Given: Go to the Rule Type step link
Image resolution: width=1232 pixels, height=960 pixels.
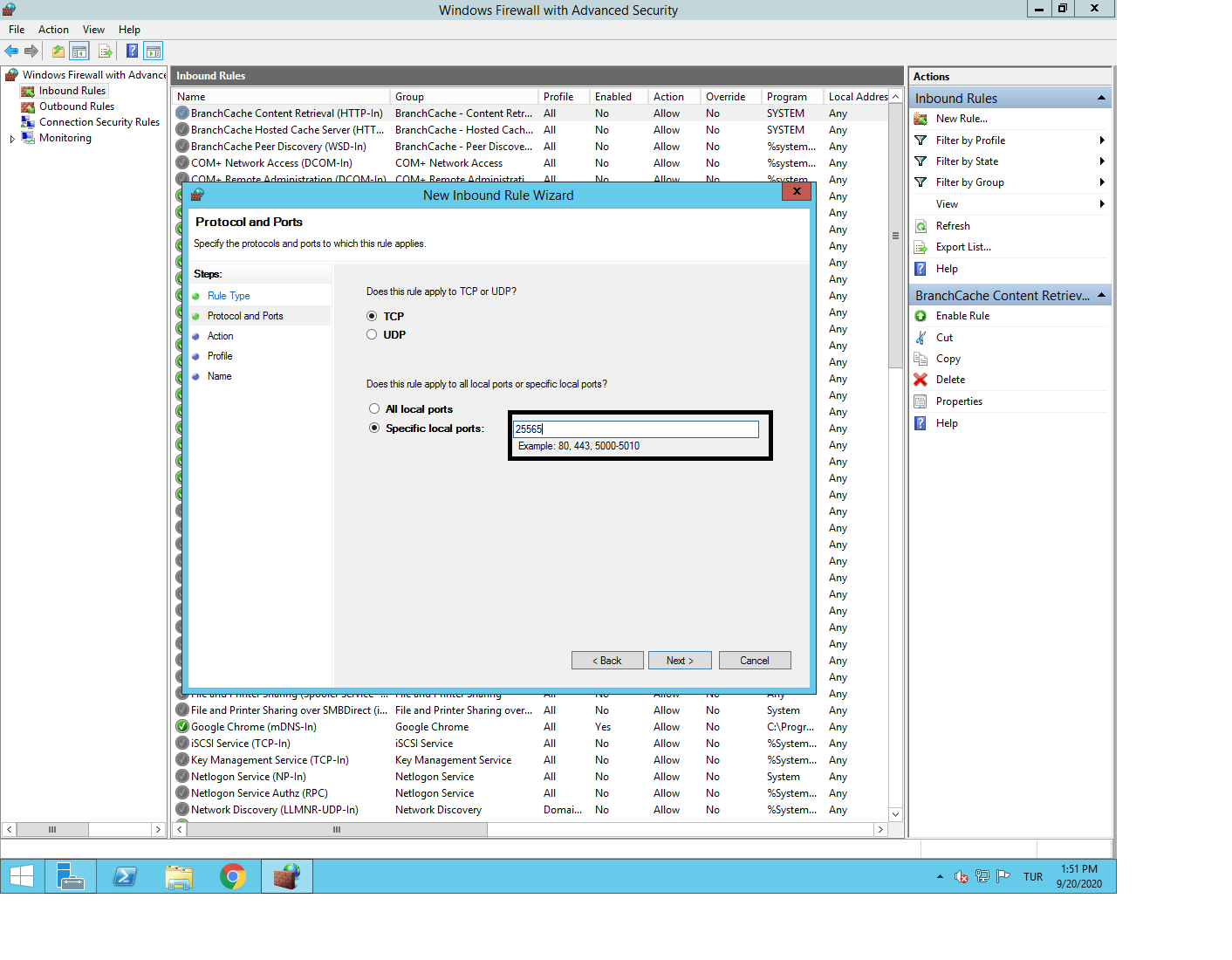Looking at the screenshot, I should (x=229, y=296).
